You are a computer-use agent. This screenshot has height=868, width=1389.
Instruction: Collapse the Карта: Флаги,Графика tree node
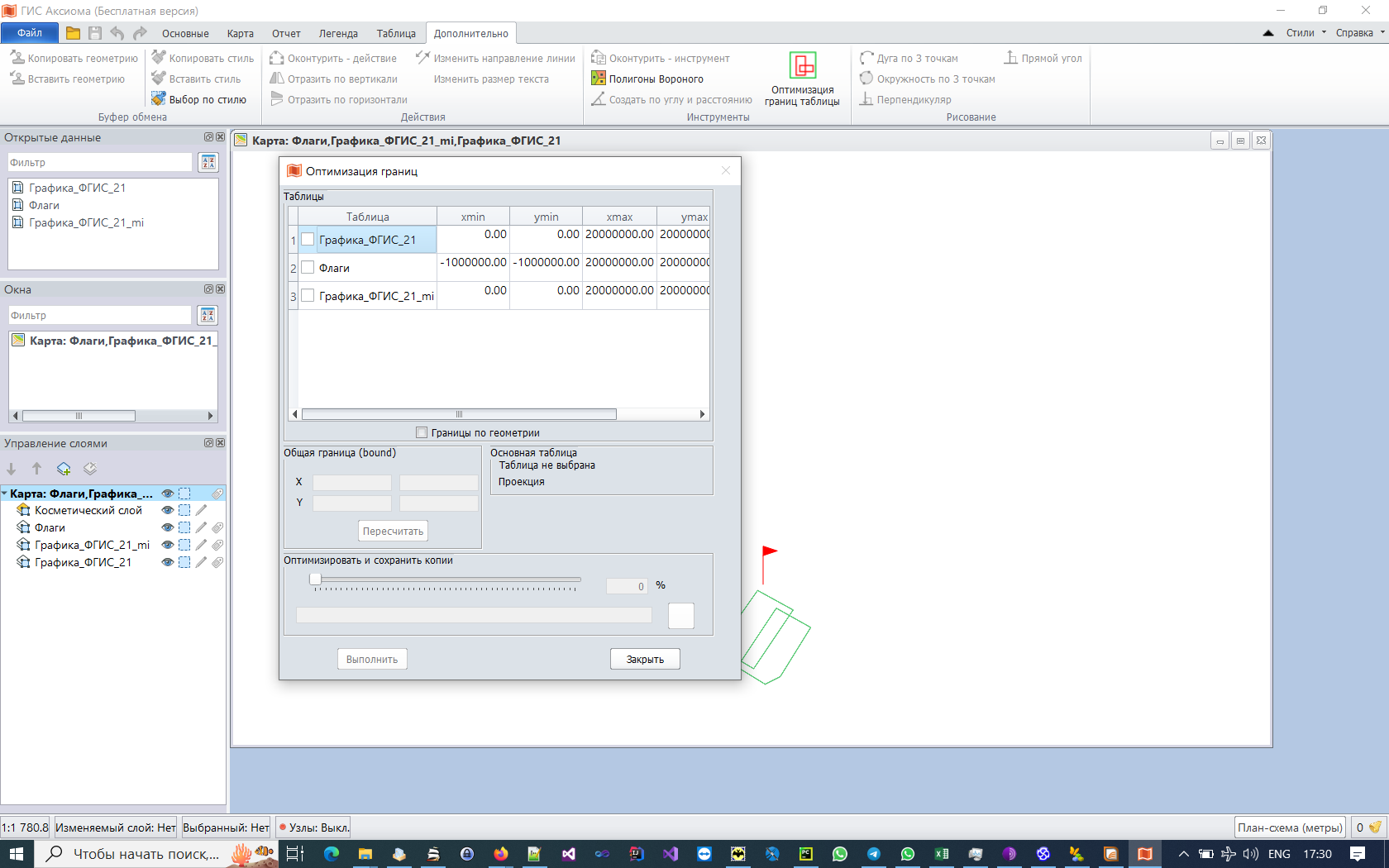[x=5, y=494]
